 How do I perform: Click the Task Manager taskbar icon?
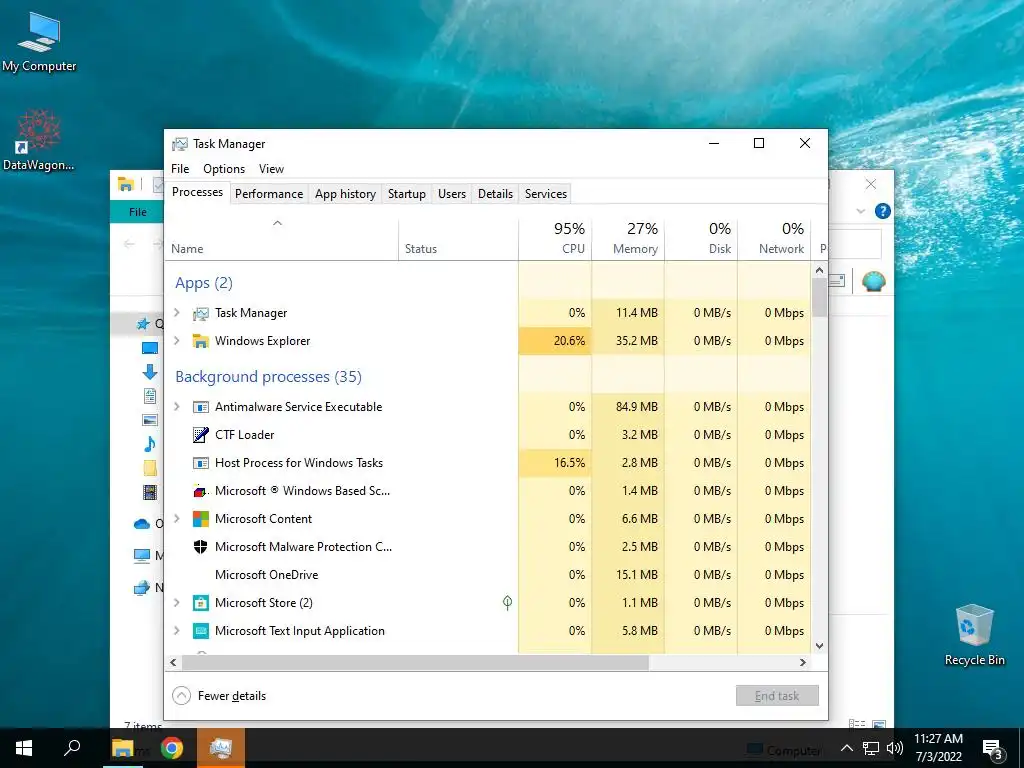[x=221, y=748]
